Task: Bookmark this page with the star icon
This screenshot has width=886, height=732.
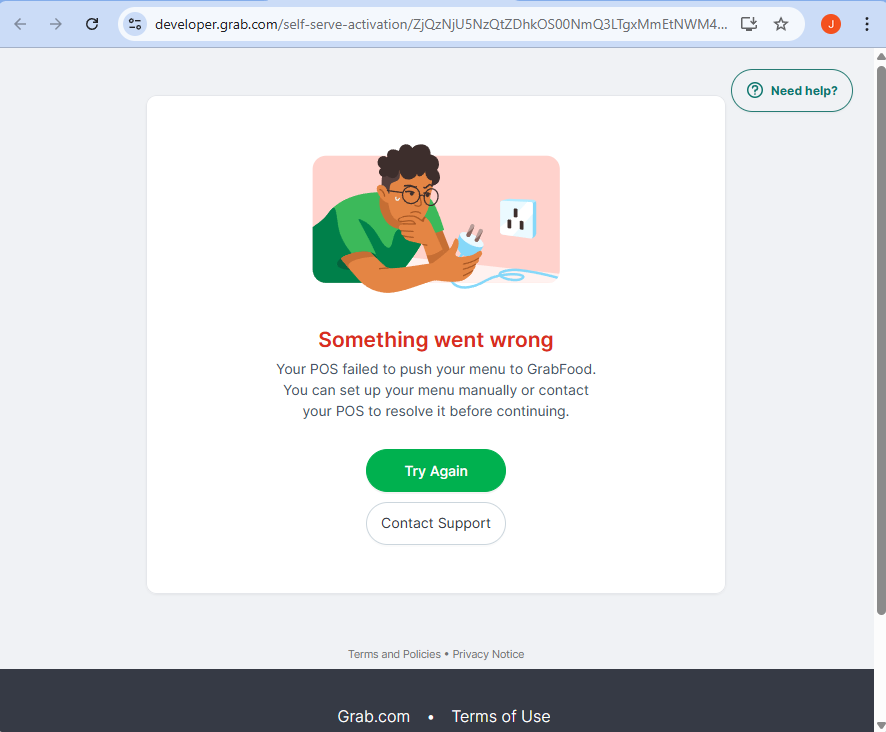Action: coord(781,24)
